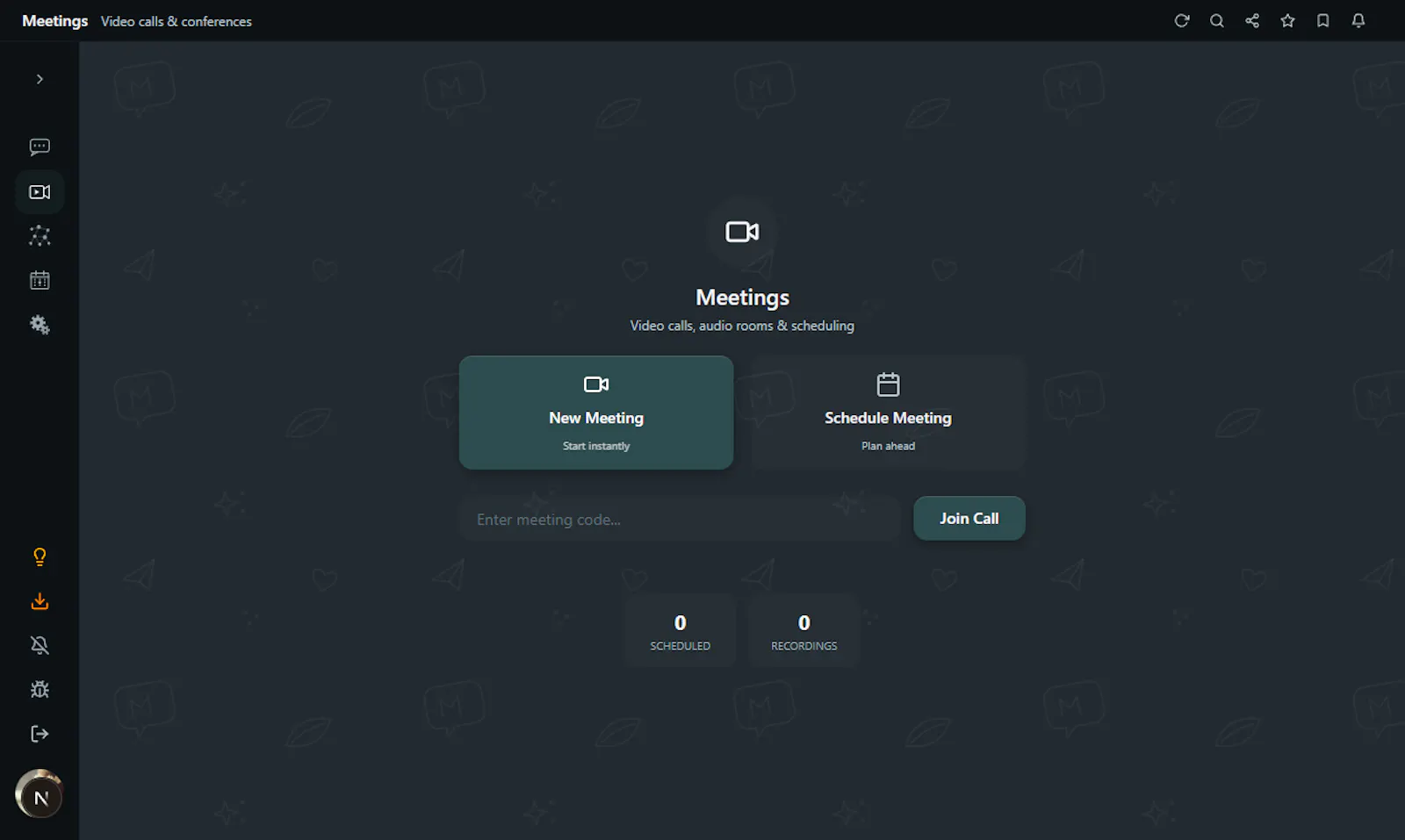
Task: Click the large camera icon above Meetings
Action: [742, 232]
